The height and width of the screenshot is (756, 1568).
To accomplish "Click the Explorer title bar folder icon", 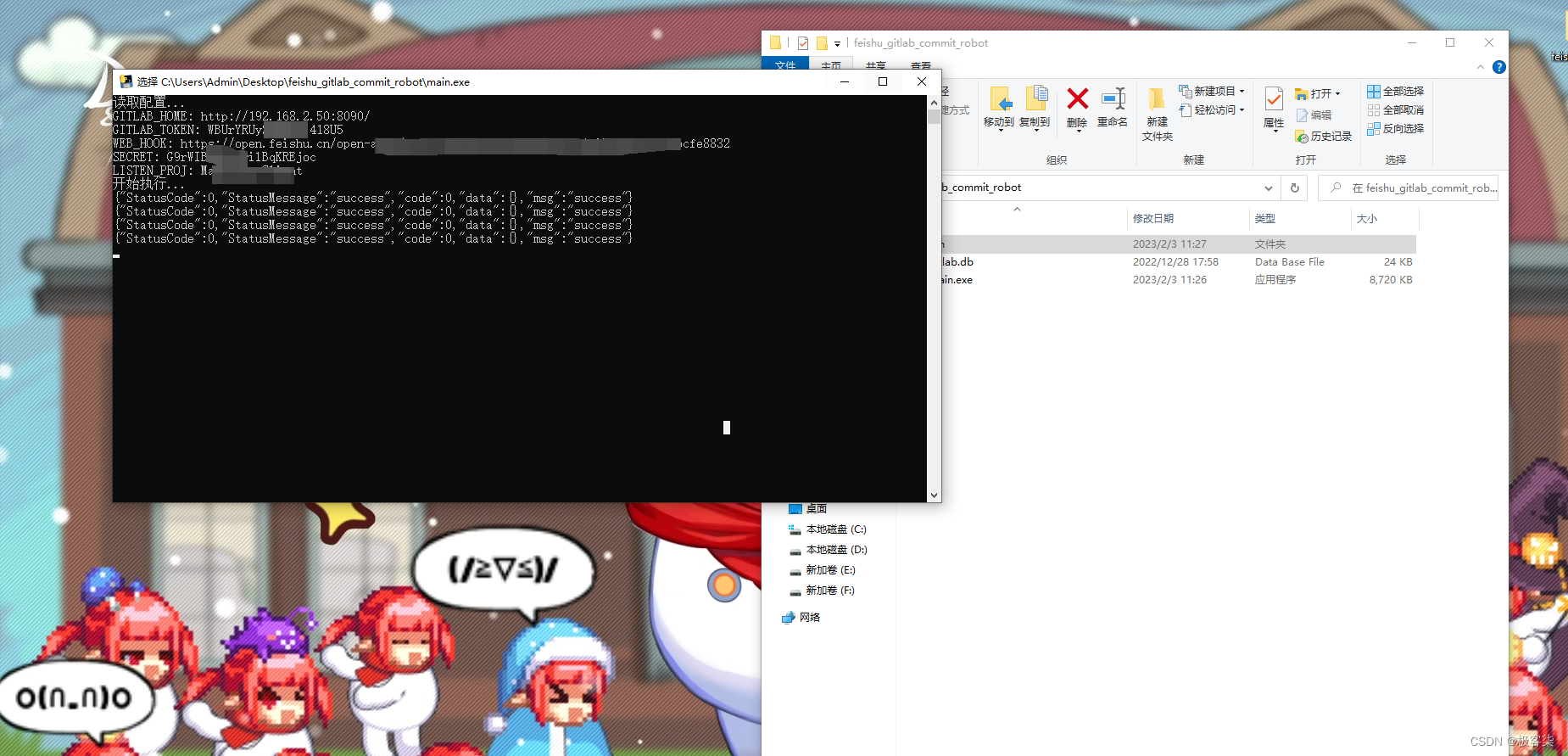I will tap(775, 42).
